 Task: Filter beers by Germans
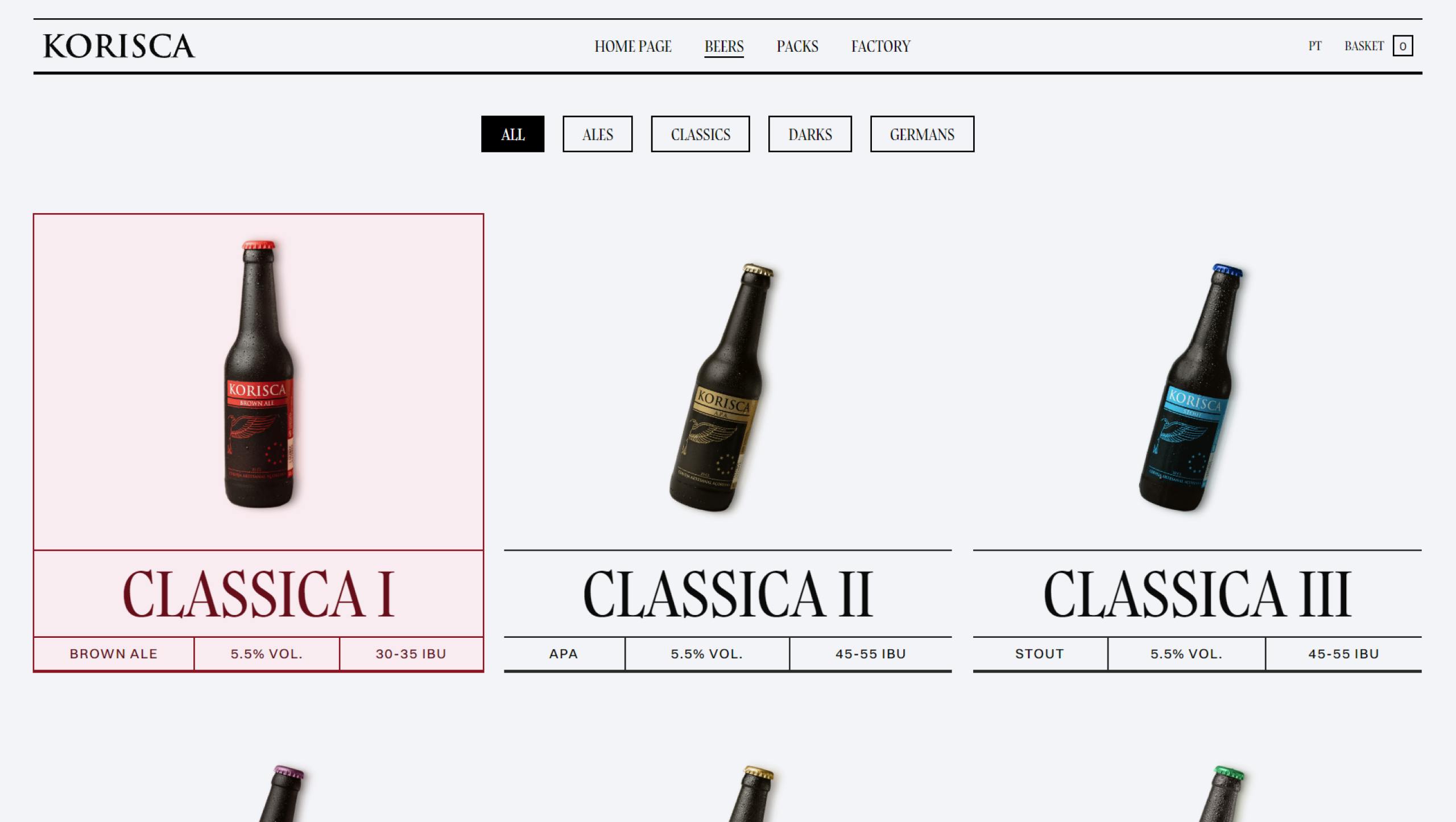tap(922, 134)
